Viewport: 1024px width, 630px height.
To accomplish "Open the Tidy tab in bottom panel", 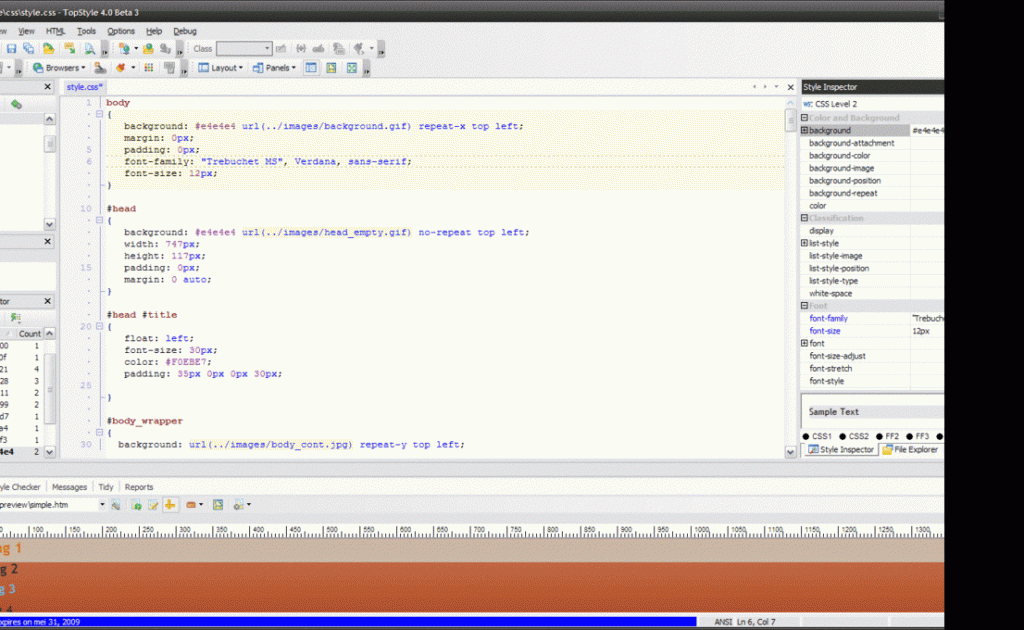I will click(105, 487).
